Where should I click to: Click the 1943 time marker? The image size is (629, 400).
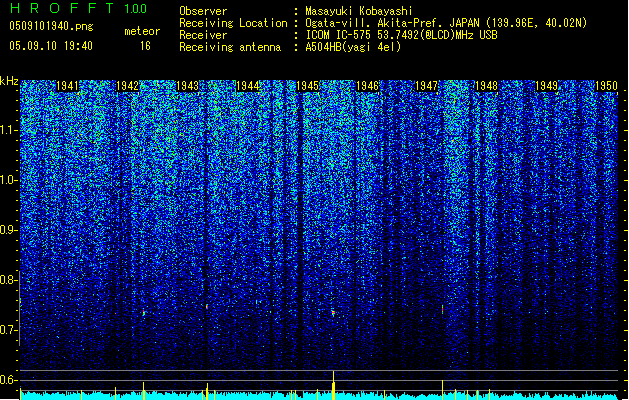pyautogui.click(x=187, y=86)
